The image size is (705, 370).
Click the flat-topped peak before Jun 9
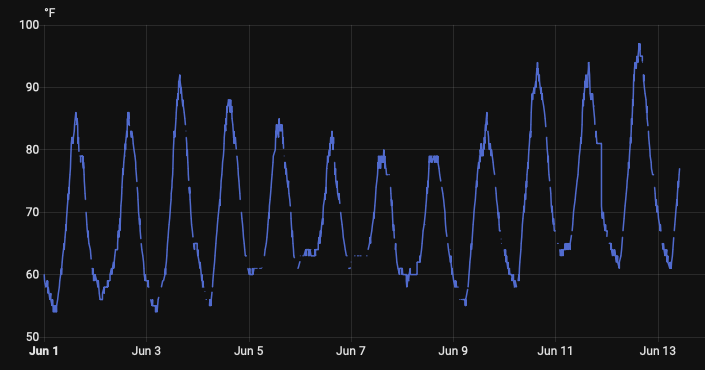[433, 158]
